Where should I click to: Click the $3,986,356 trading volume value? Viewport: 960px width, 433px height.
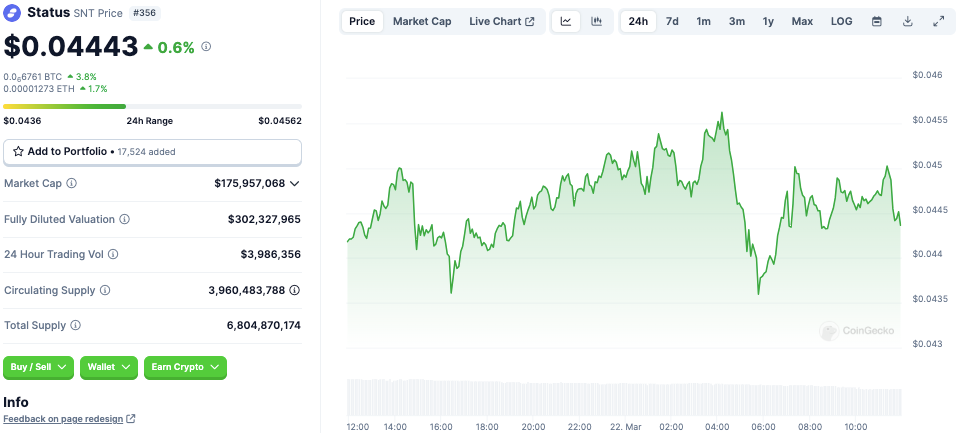[271, 254]
